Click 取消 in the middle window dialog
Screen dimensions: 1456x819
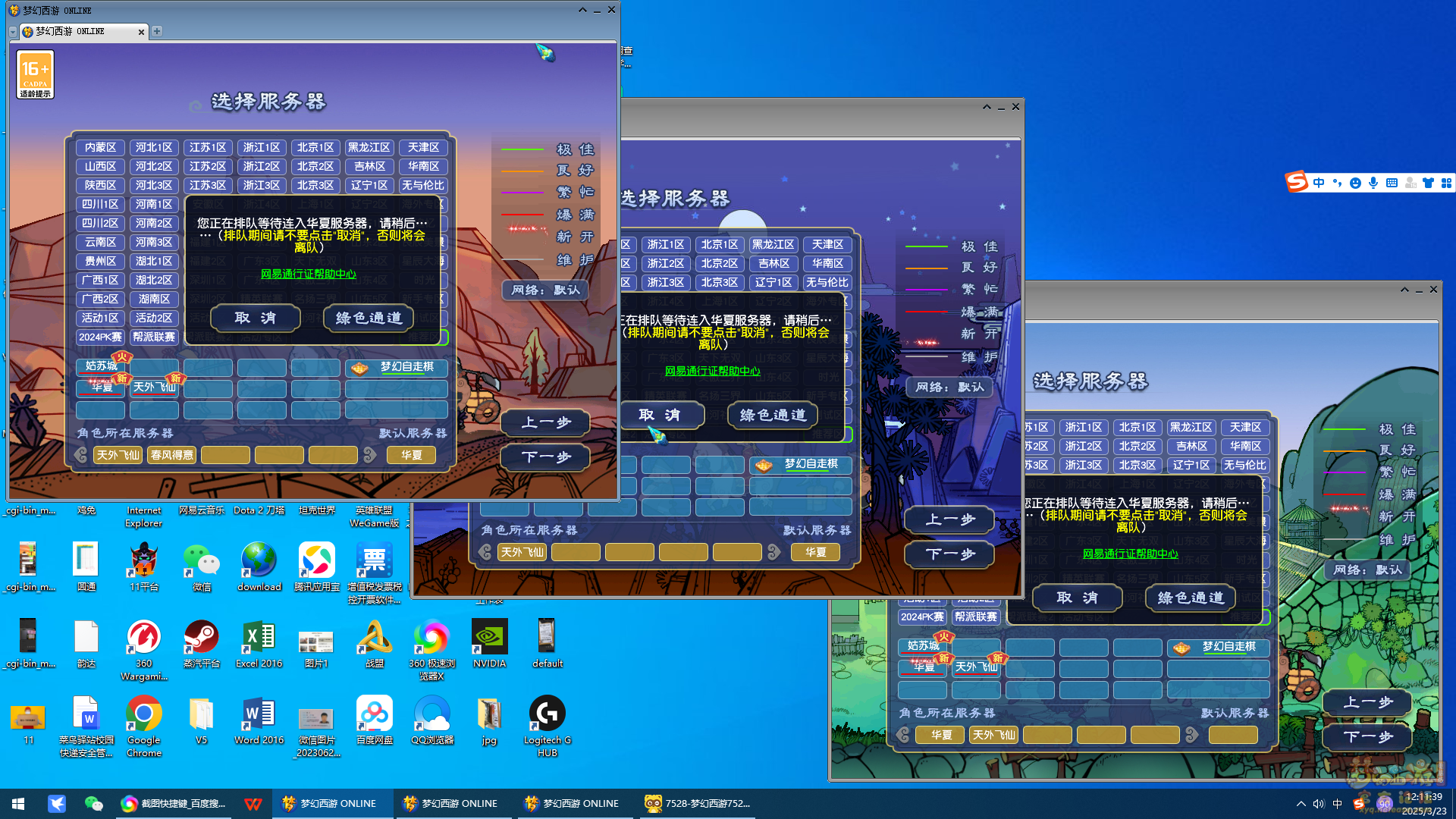(660, 415)
